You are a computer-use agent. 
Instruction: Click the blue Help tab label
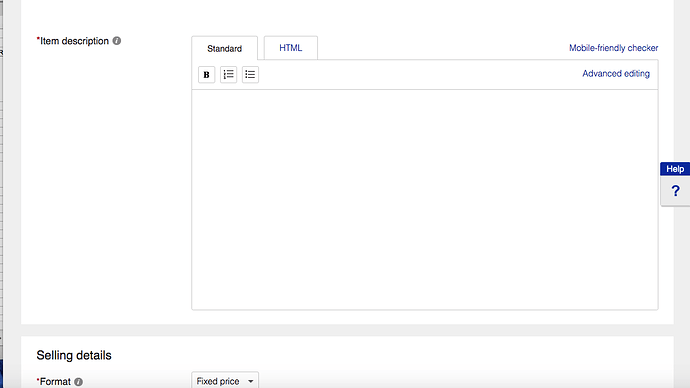pyautogui.click(x=675, y=169)
